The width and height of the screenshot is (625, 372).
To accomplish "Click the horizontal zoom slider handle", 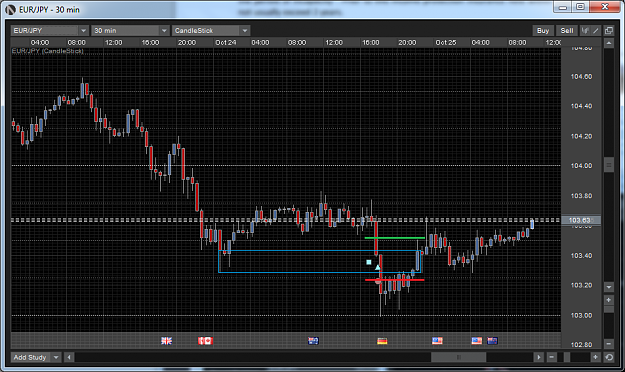I will 567,357.
